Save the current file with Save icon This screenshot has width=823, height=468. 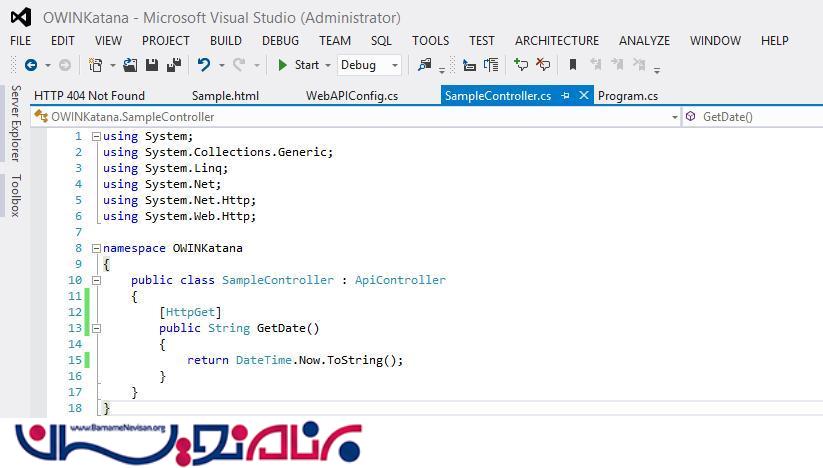(x=152, y=65)
